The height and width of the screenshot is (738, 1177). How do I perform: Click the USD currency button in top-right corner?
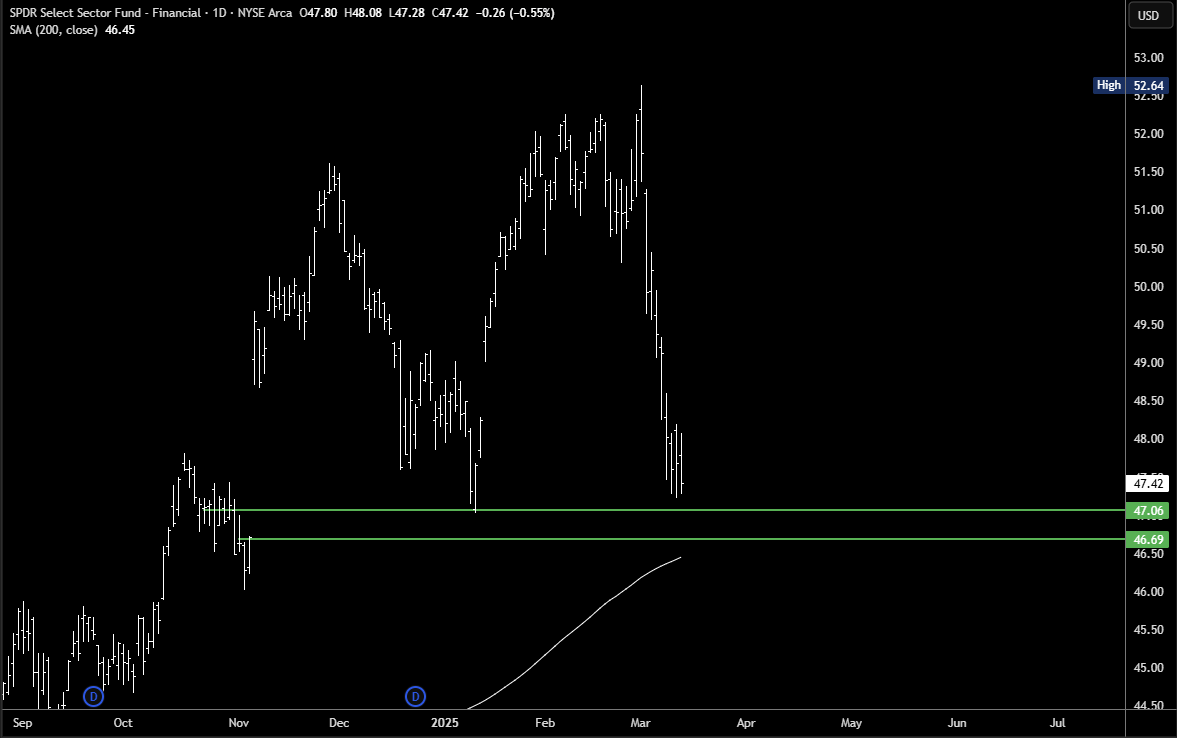point(1149,15)
